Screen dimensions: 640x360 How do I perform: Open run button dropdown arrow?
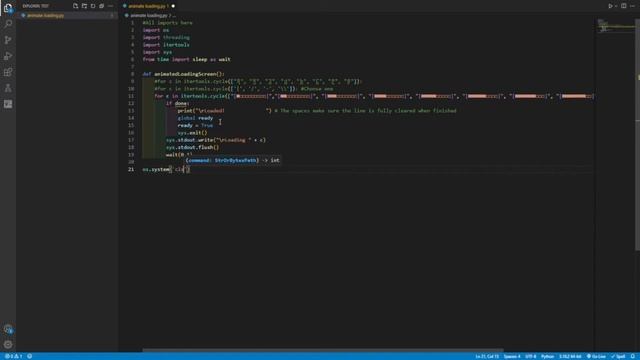(x=616, y=6)
